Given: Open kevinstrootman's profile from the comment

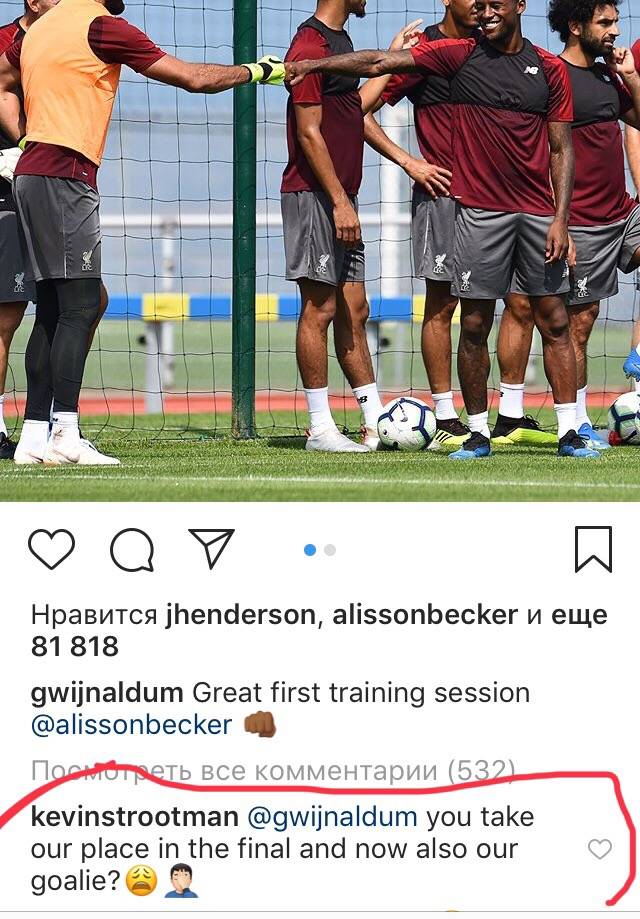Looking at the screenshot, I should tap(134, 817).
